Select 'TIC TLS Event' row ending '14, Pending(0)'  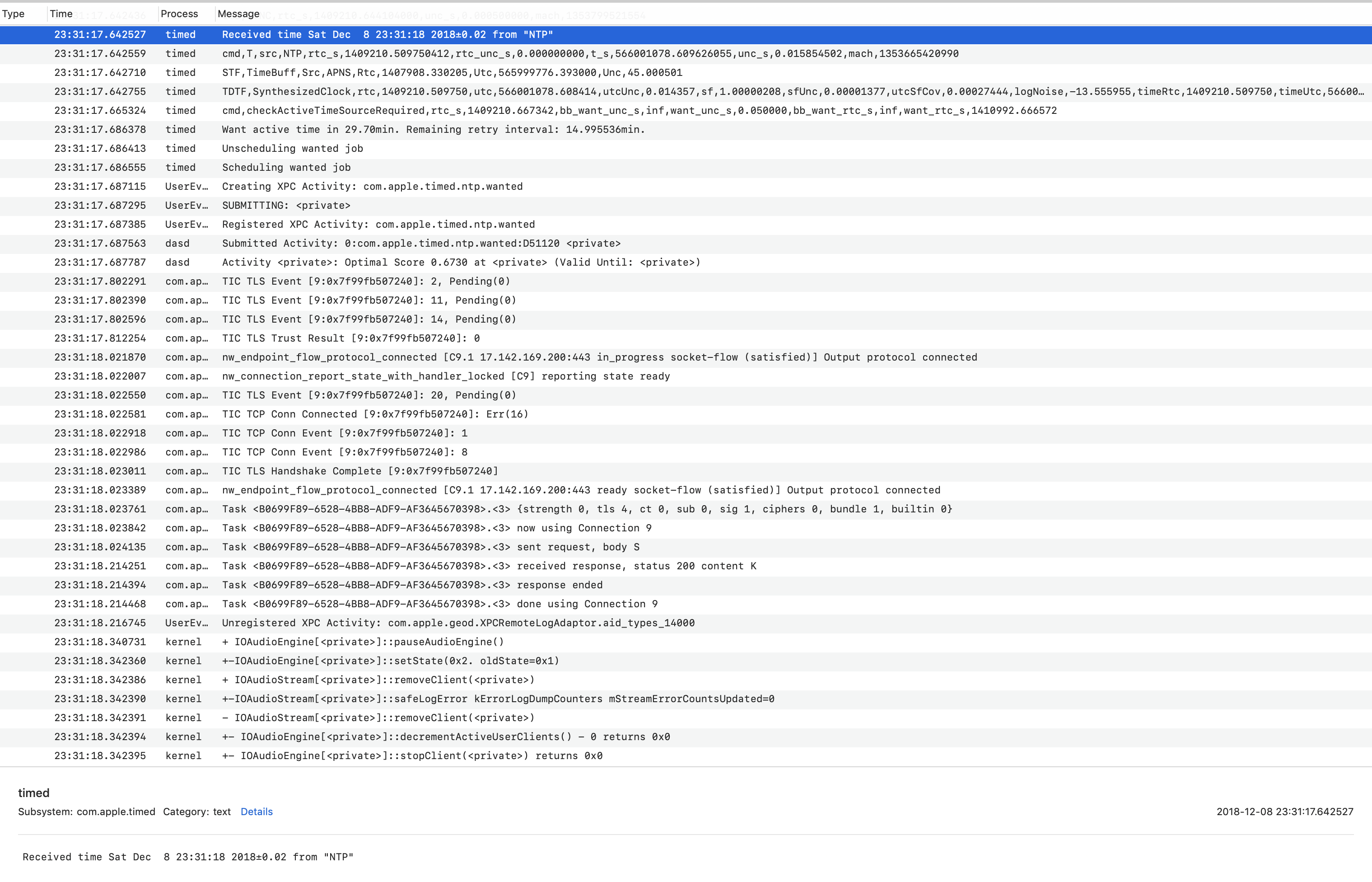tap(686, 319)
